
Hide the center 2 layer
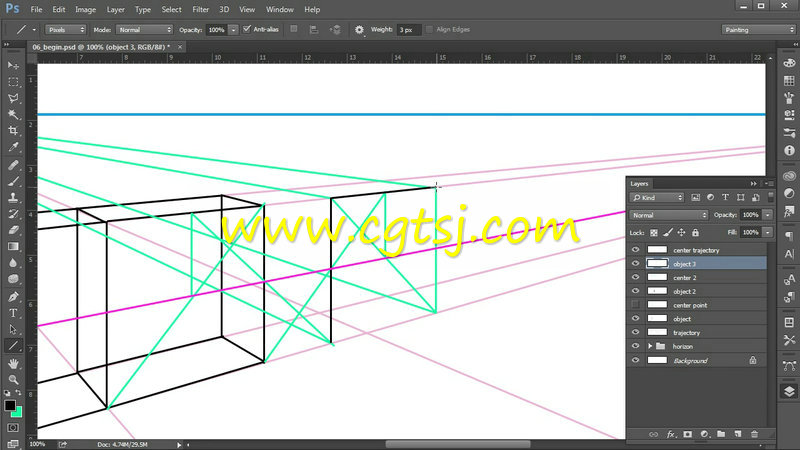point(635,277)
